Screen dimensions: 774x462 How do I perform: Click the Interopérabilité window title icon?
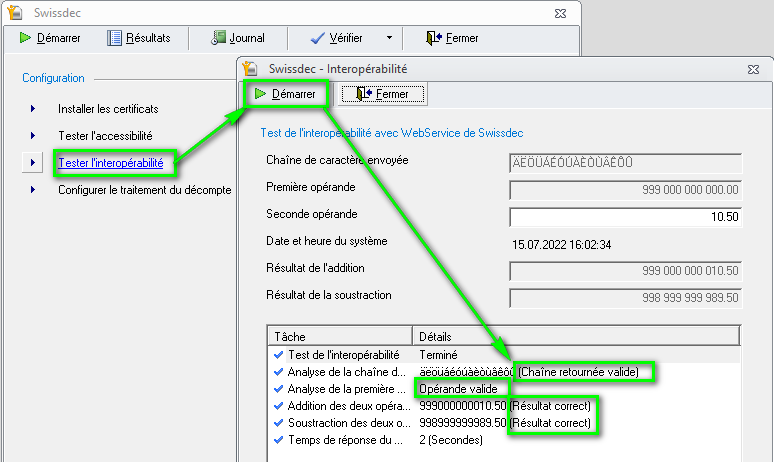pos(250,69)
